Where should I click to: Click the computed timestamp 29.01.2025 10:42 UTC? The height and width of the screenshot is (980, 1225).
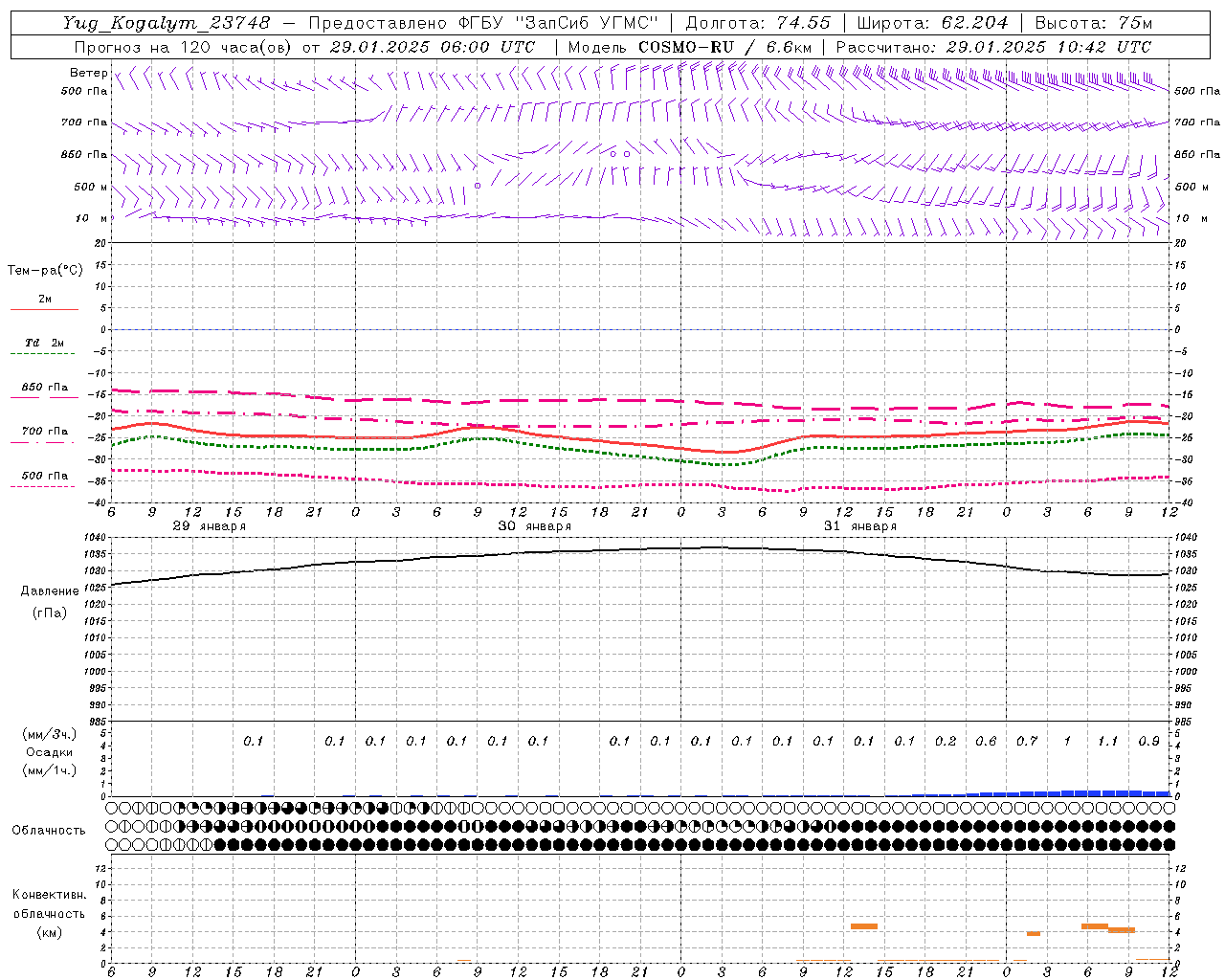pos(1048,47)
